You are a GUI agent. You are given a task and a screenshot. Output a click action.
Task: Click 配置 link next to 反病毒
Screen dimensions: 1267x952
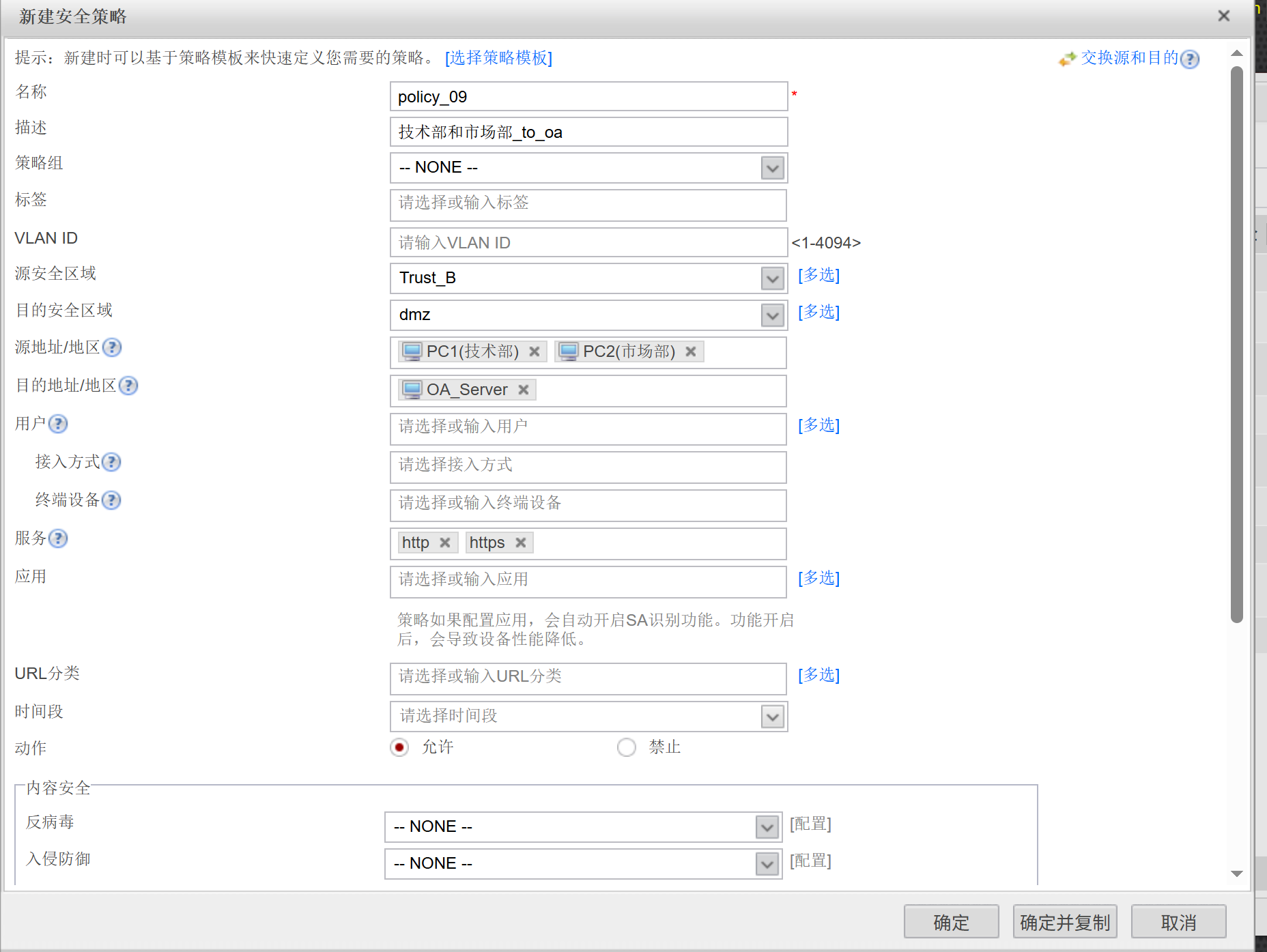(811, 824)
